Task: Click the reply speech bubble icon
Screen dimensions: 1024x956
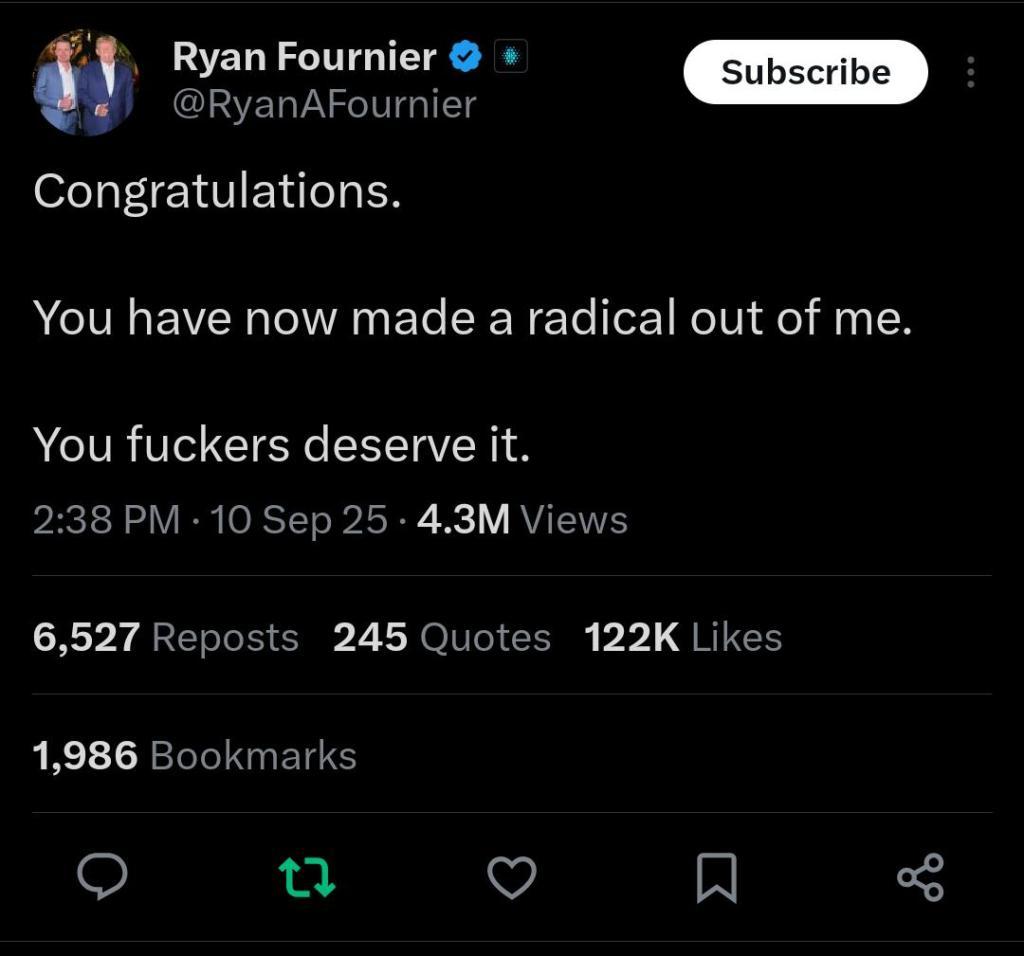Action: pos(103,877)
